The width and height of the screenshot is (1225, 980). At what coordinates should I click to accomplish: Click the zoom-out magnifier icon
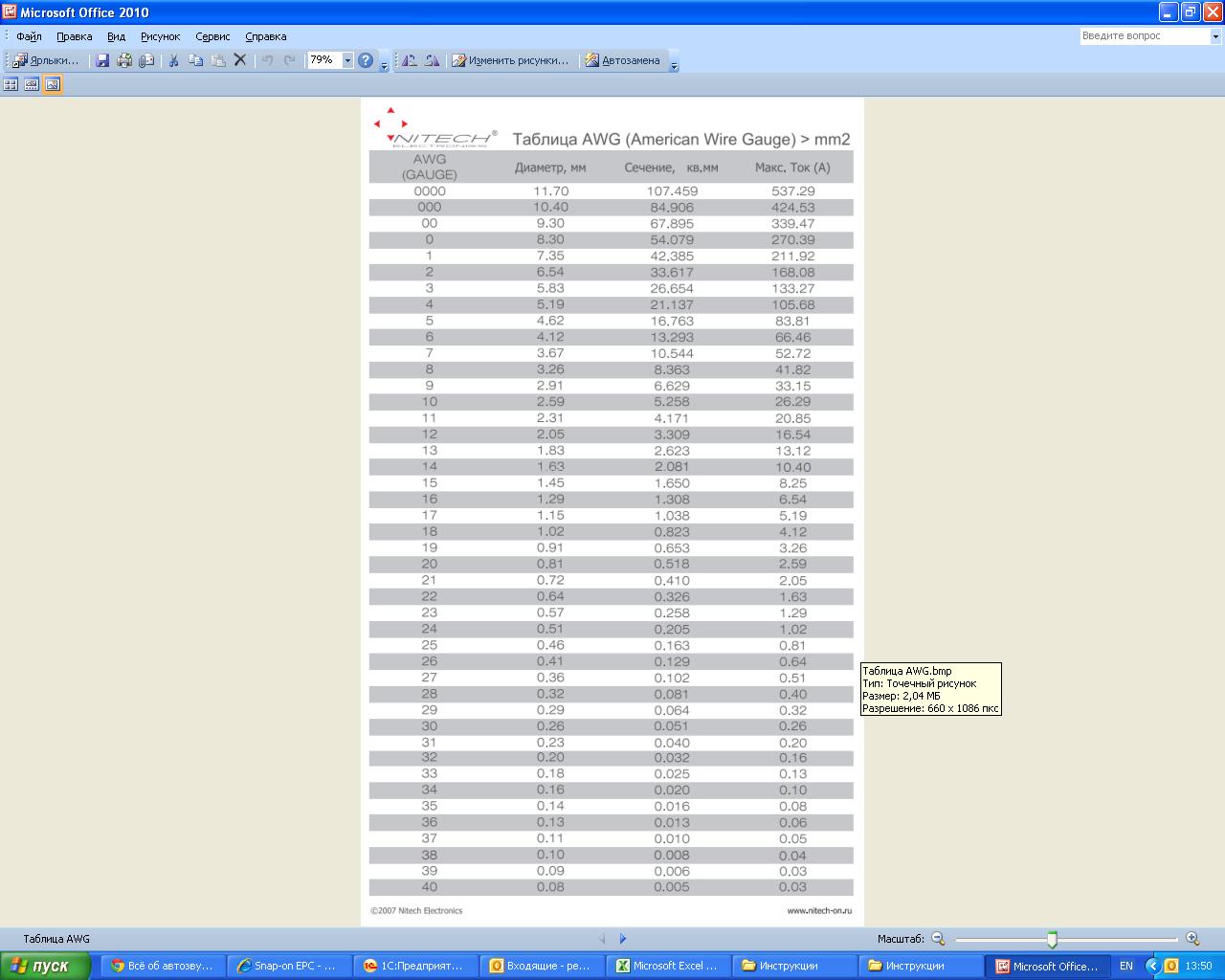pyautogui.click(x=938, y=939)
